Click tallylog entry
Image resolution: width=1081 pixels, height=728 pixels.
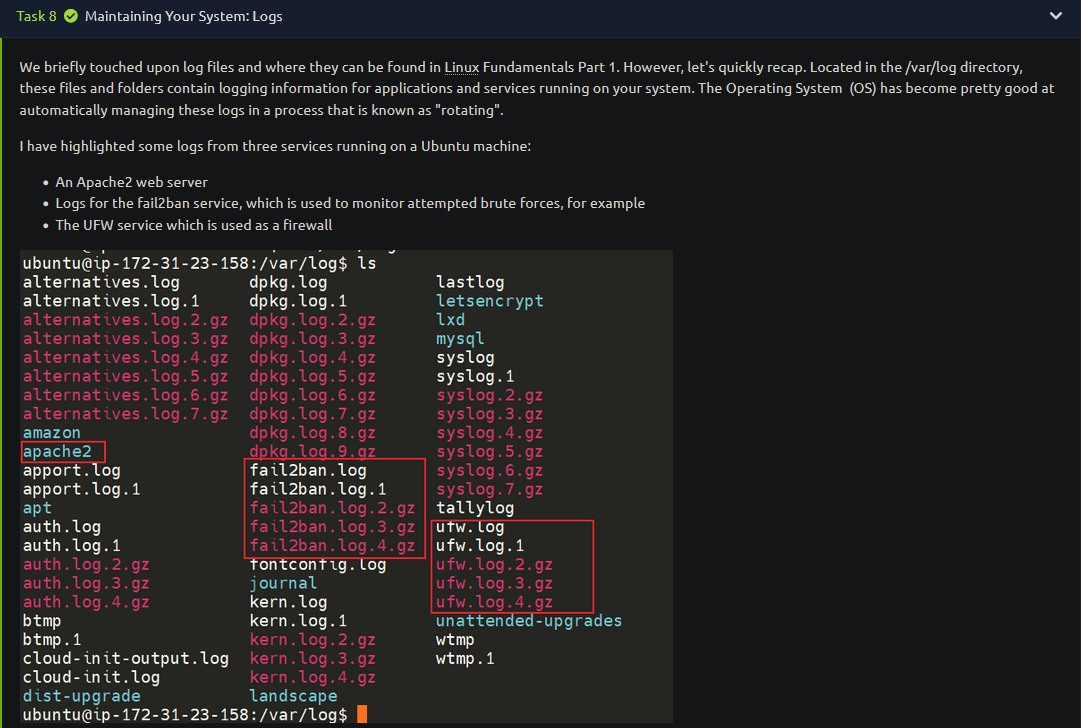[475, 508]
